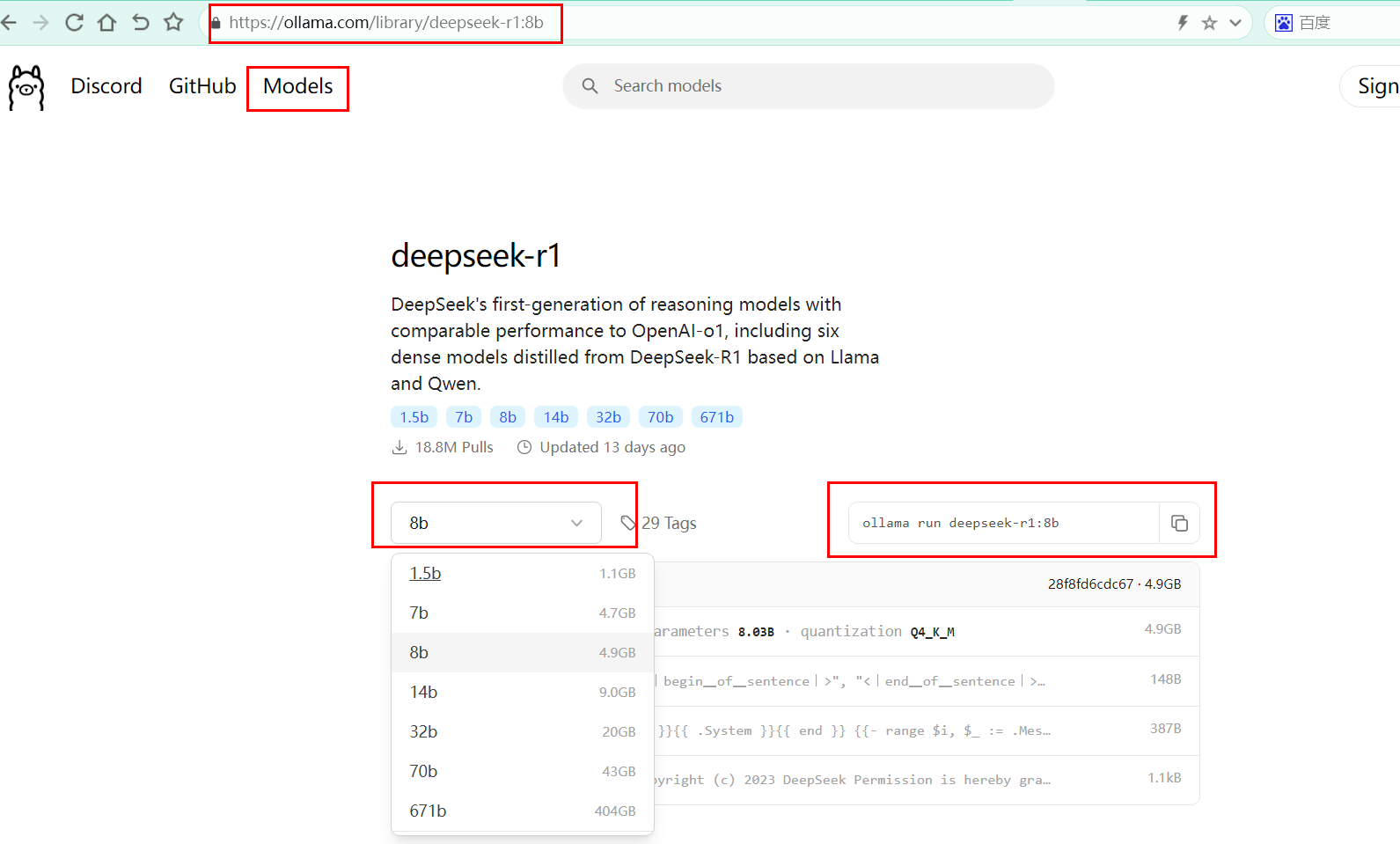This screenshot has width=1400, height=844.
Task: Click the padlock site security icon
Action: click(x=216, y=23)
